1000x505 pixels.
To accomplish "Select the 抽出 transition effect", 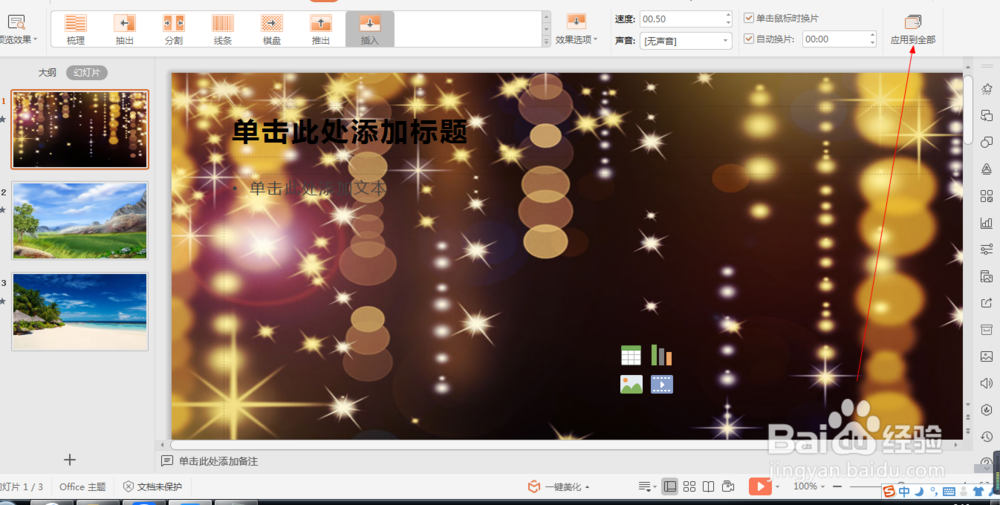I will click(125, 29).
